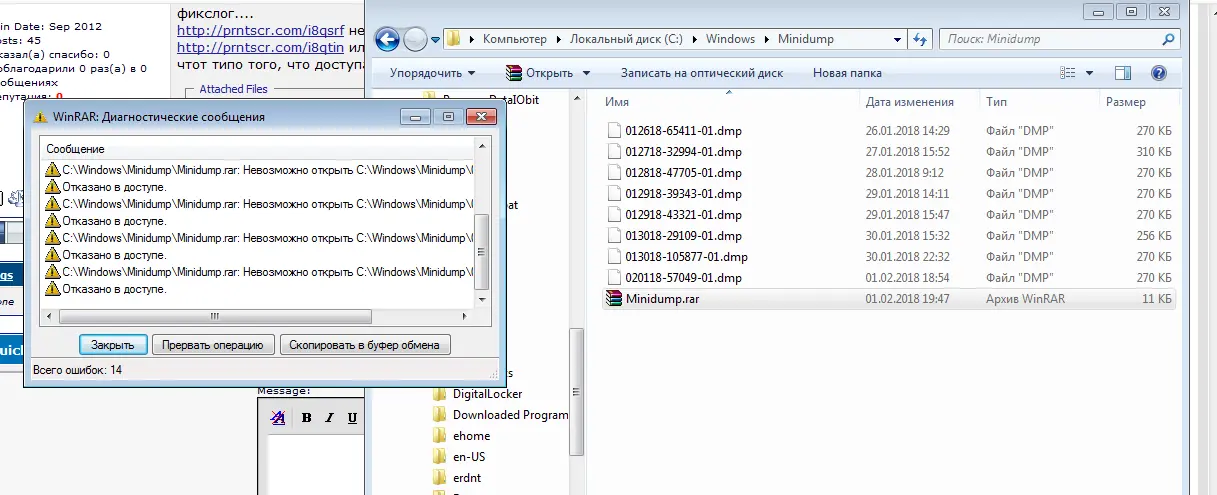The height and width of the screenshot is (495, 1217).
Task: Click Закрыть in WinRAR dialog
Action: (113, 344)
